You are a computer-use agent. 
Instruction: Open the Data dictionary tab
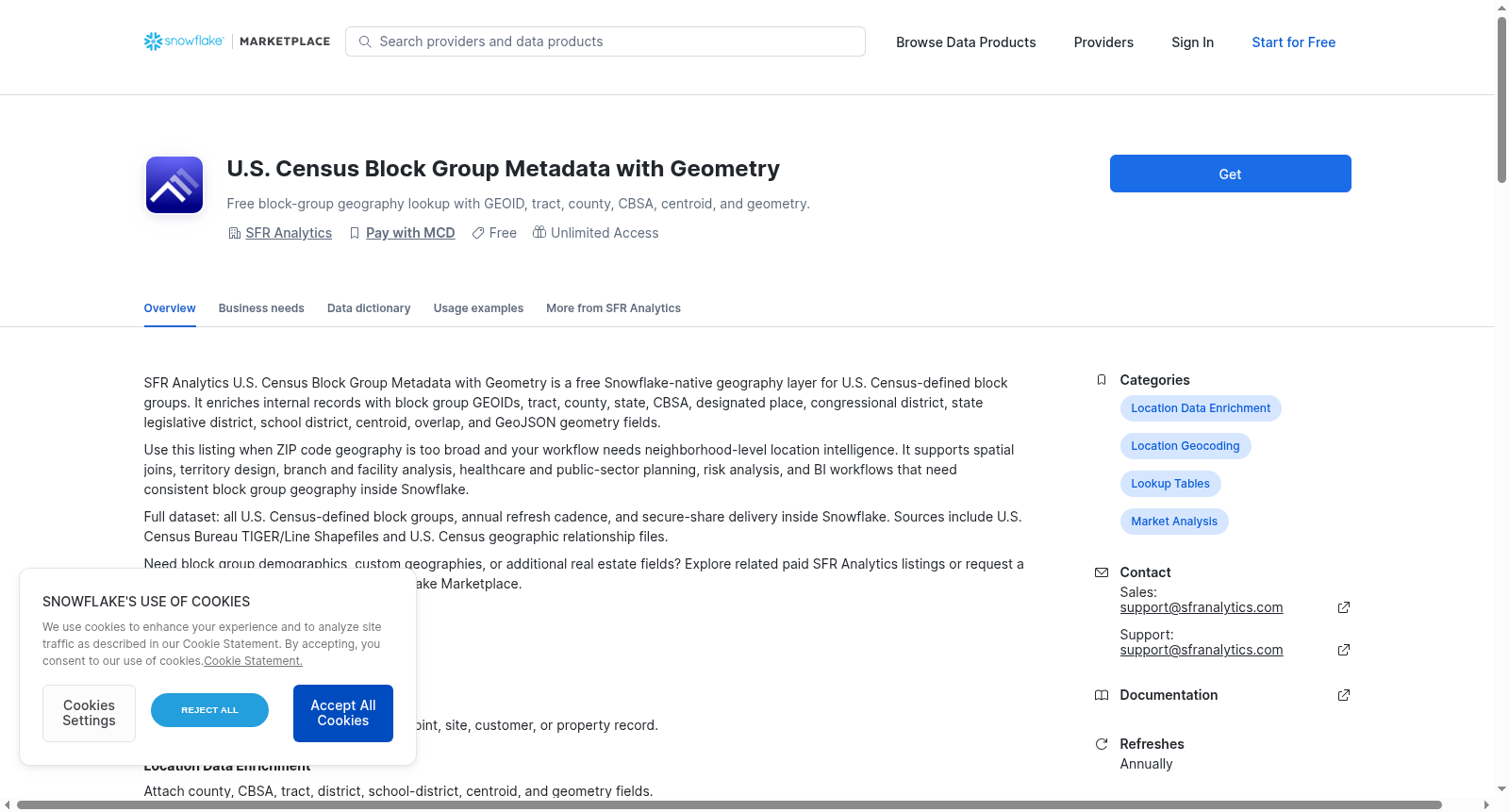coord(369,308)
